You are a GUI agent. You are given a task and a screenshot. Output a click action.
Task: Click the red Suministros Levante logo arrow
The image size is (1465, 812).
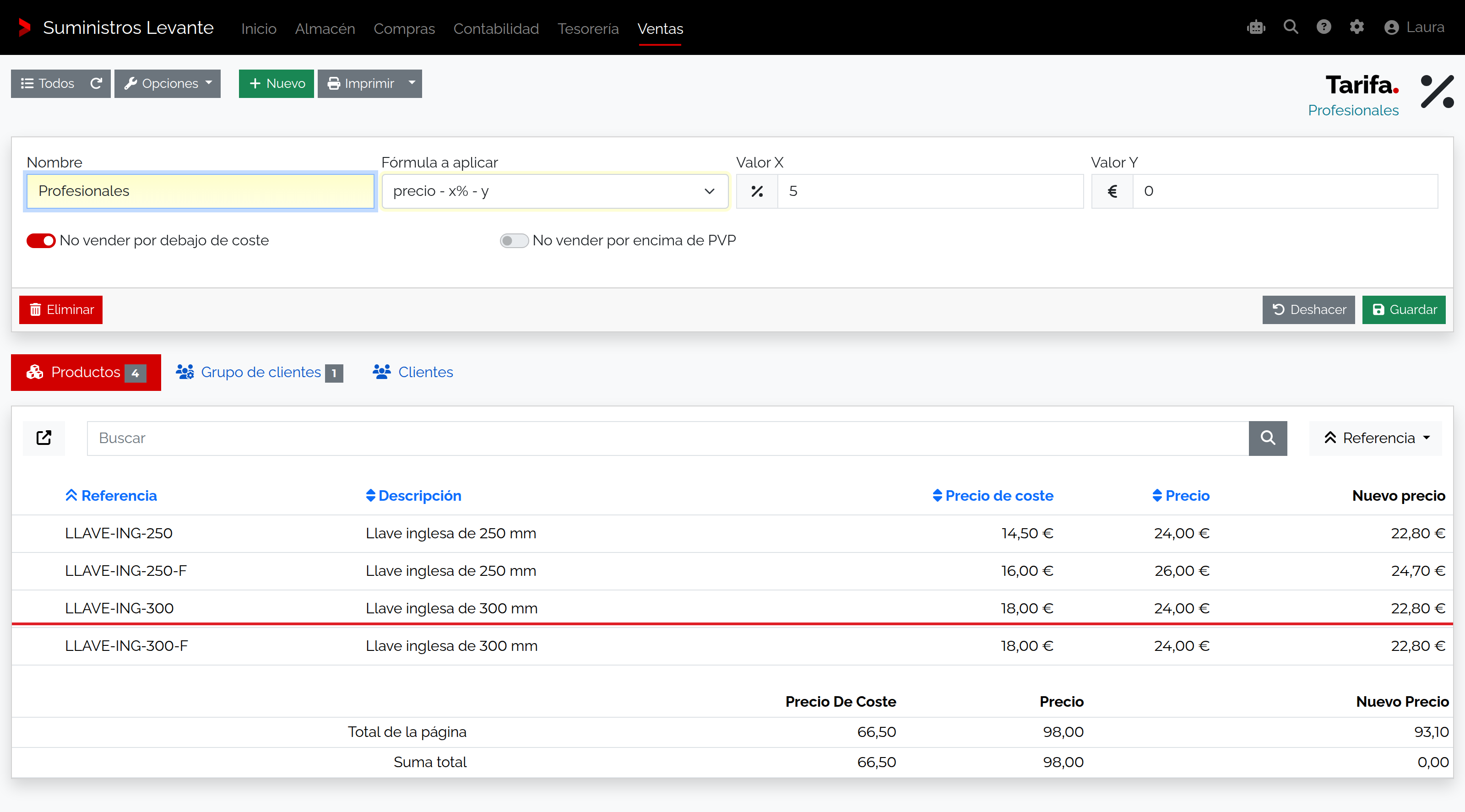24,27
